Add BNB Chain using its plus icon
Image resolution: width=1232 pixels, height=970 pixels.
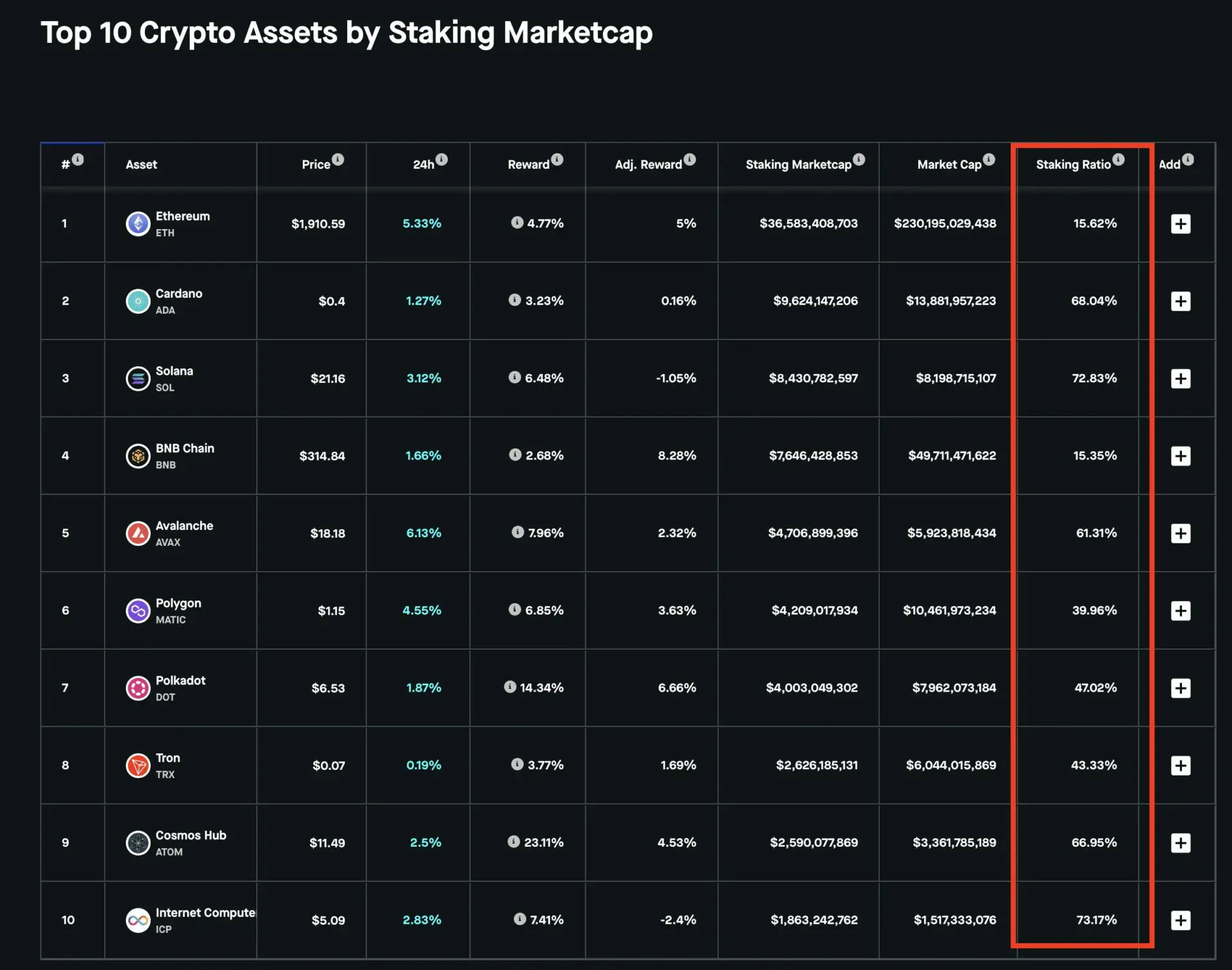1181,456
